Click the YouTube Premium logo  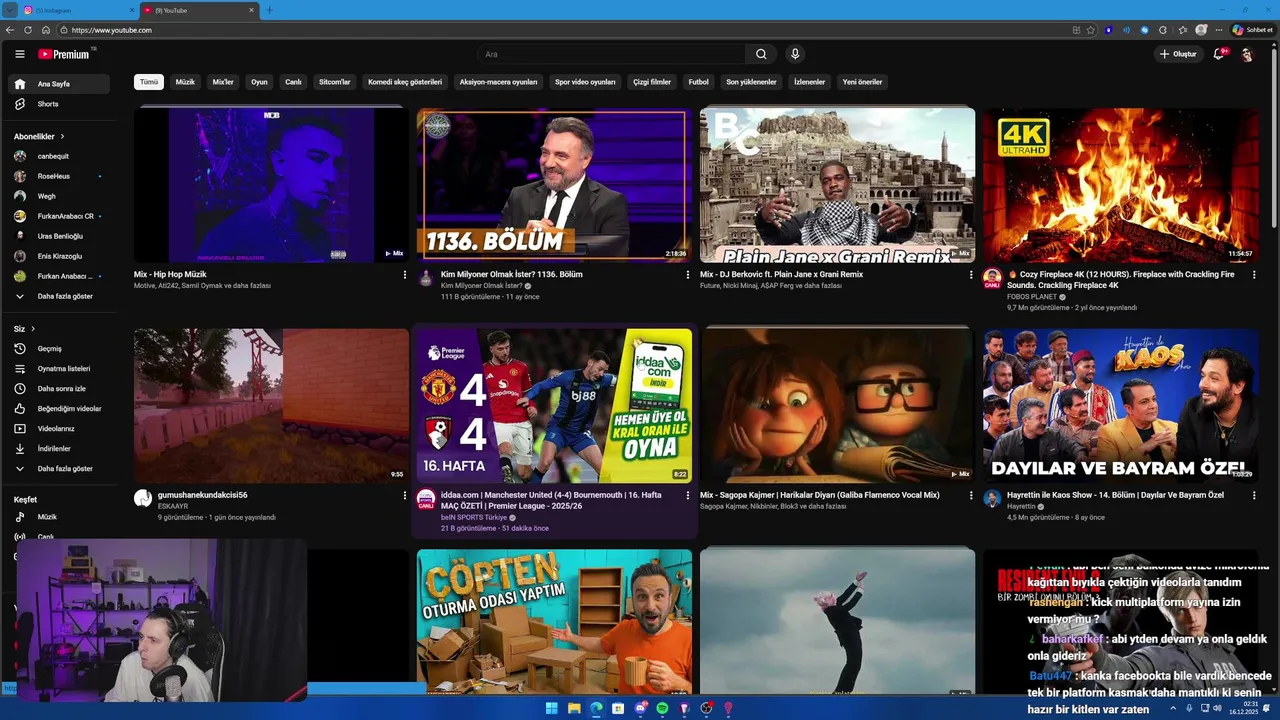coord(65,54)
